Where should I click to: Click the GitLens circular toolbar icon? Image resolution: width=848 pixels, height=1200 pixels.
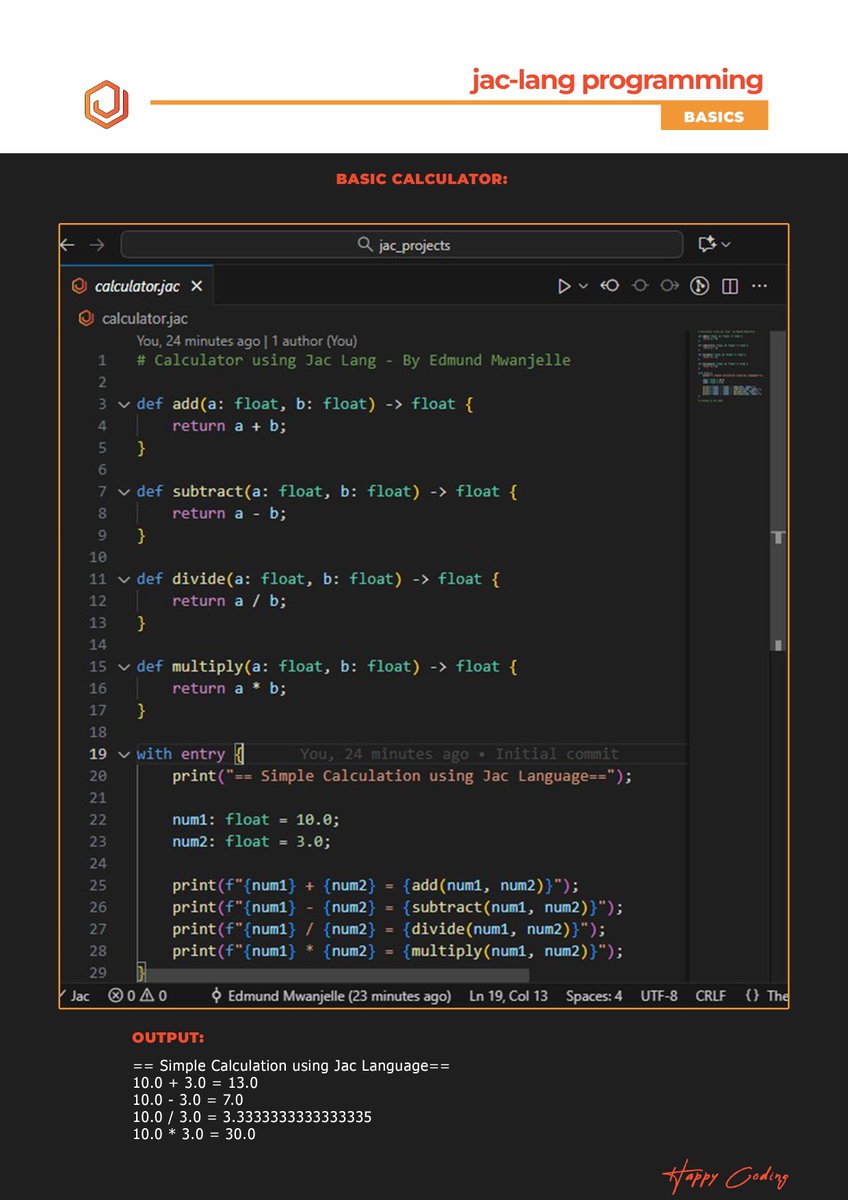700,286
